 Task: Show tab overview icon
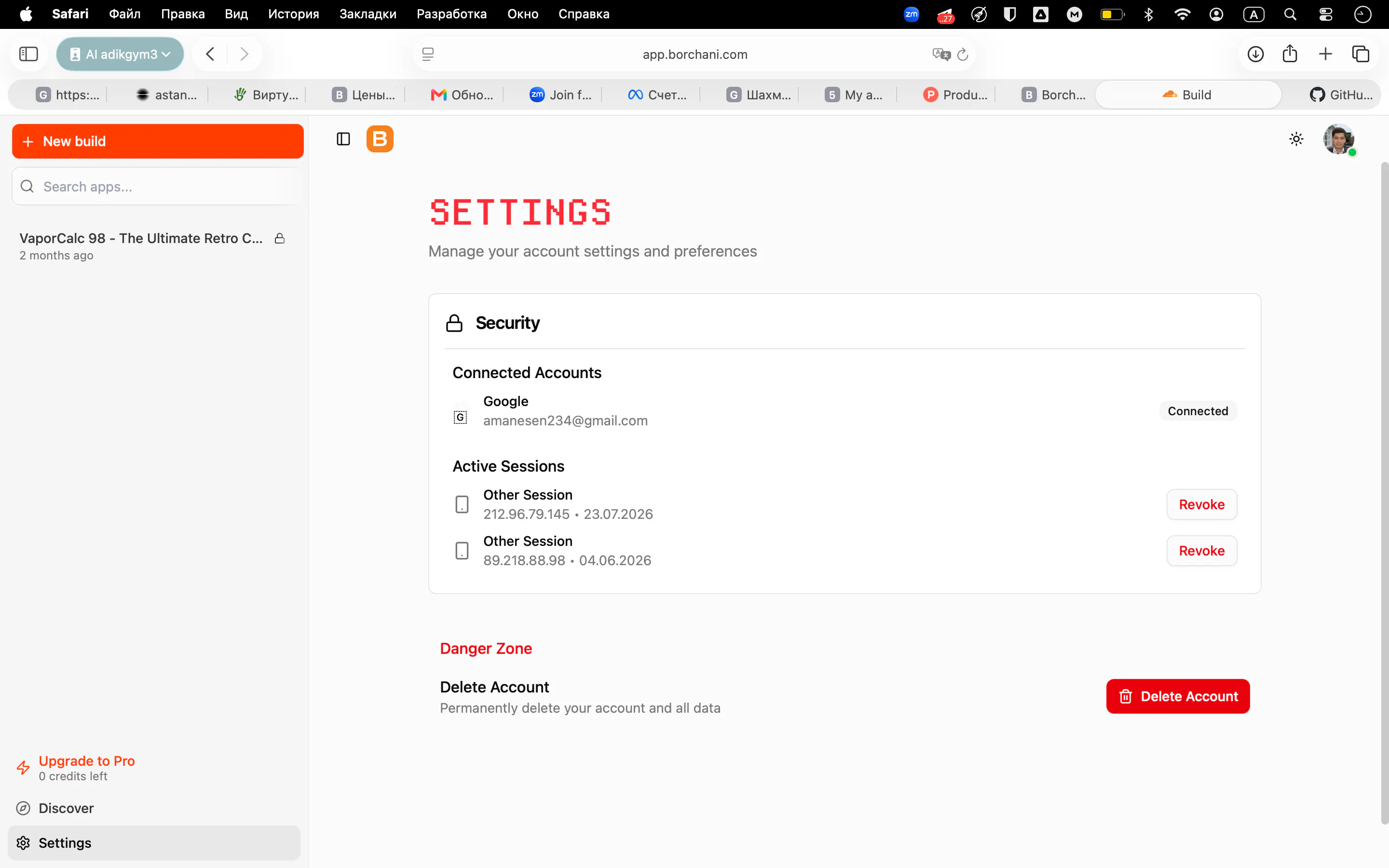pyautogui.click(x=1361, y=54)
